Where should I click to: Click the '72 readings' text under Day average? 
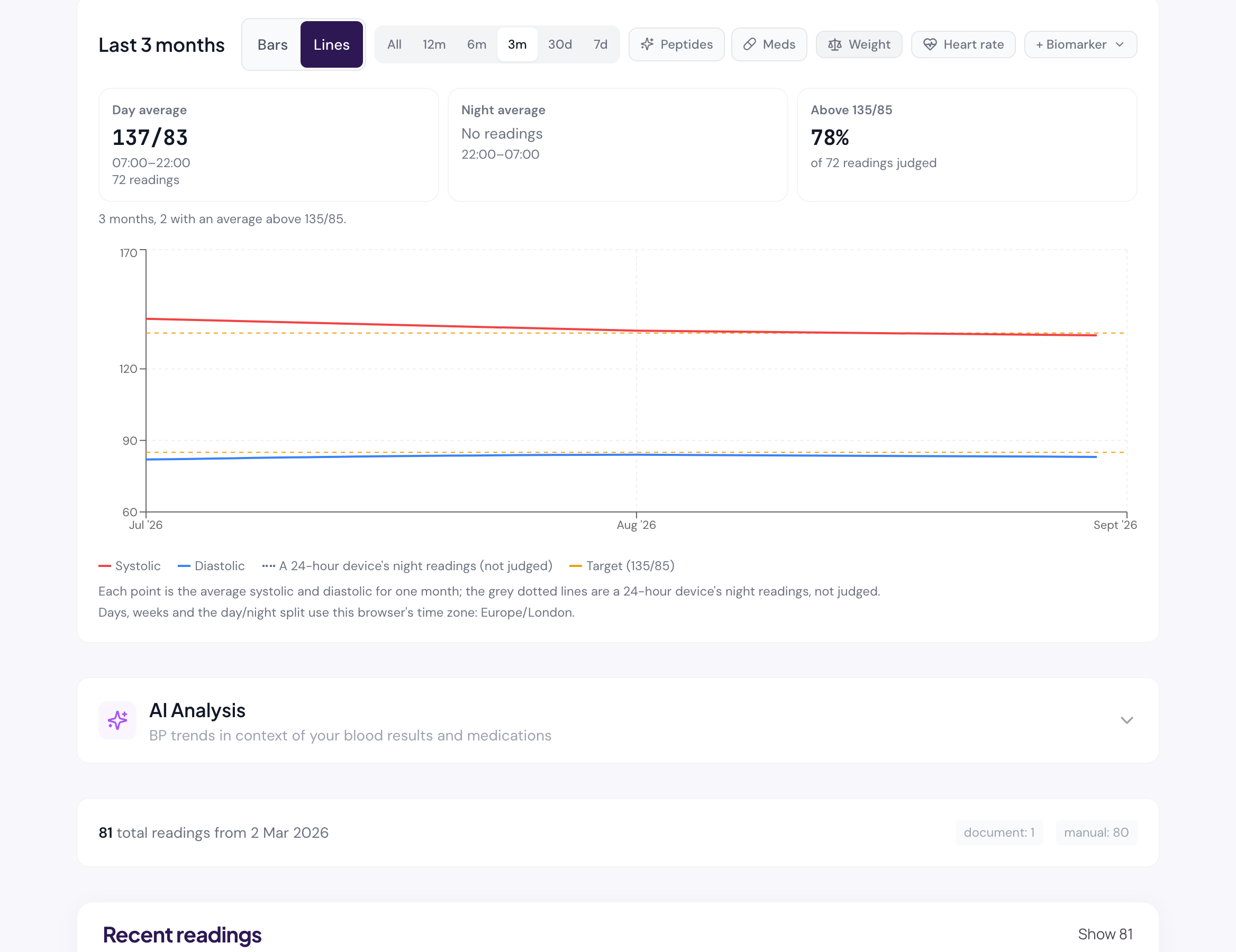tap(146, 180)
